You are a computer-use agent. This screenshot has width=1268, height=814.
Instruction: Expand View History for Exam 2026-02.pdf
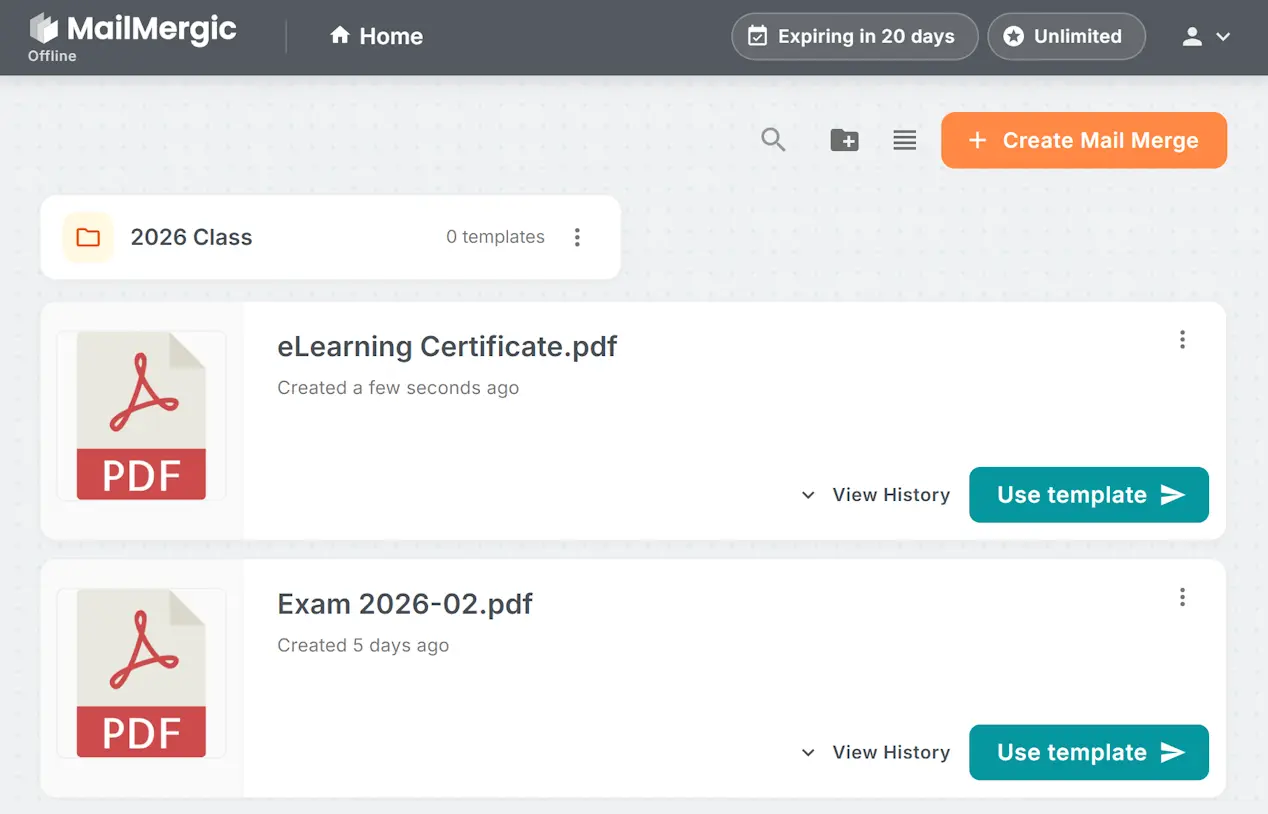(x=876, y=752)
